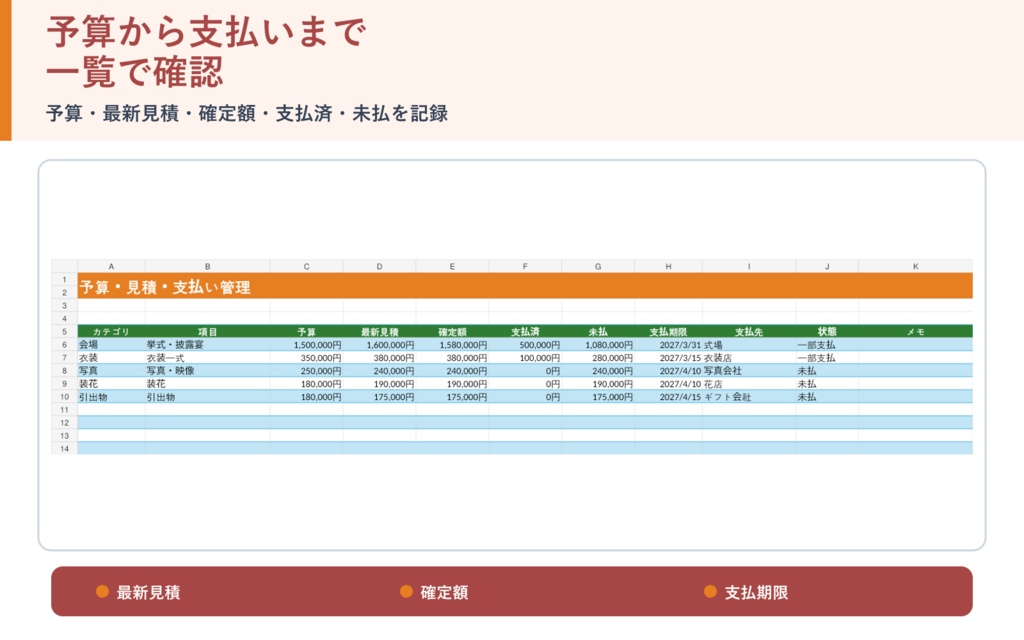This screenshot has height=640, width=1024.
Task: Click the 支払済 header cell
Action: click(x=525, y=332)
